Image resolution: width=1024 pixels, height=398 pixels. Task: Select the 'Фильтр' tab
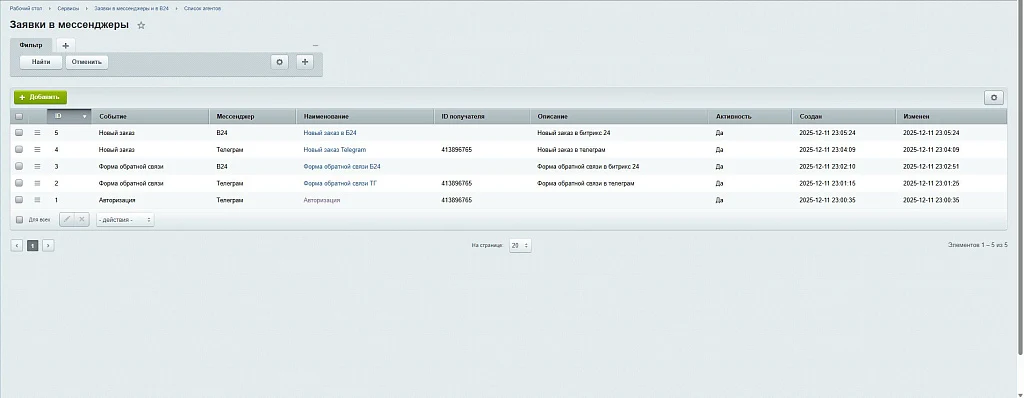click(31, 45)
